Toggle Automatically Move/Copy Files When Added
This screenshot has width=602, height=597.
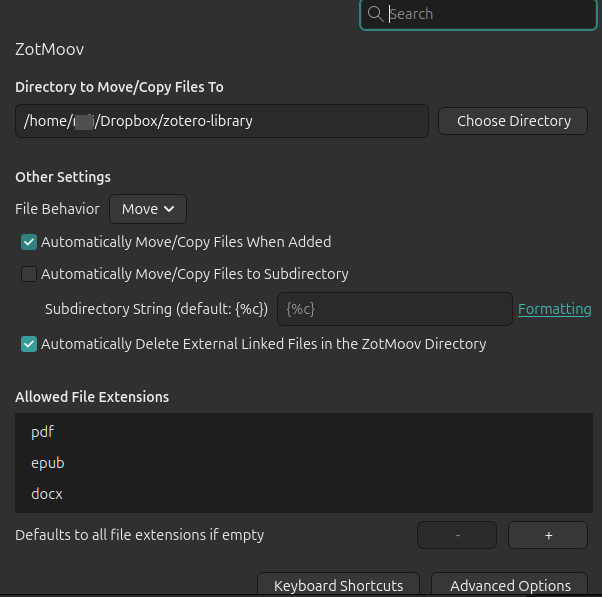[x=29, y=242]
